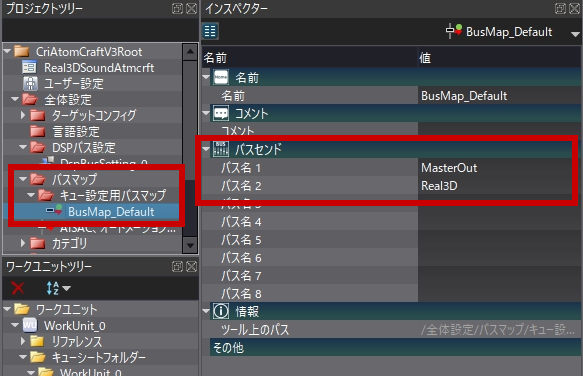583x376 pixels.
Task: Click the 言語設定 folder icon
Action: coord(38,131)
